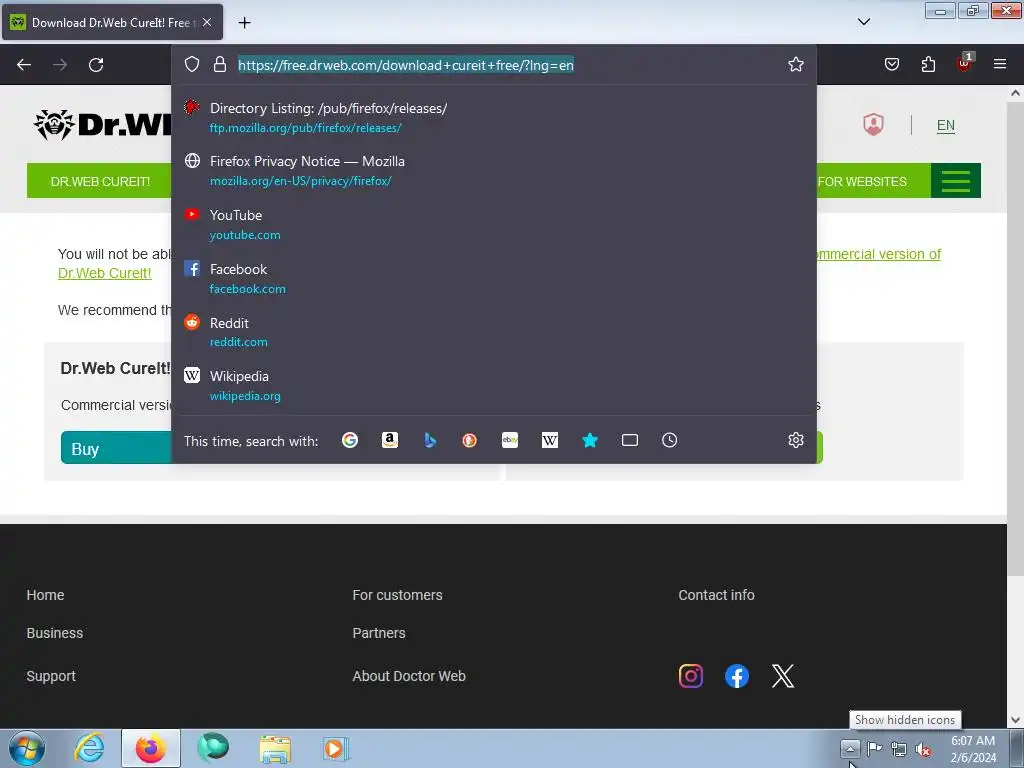
Task: Open the Save to Pocket button
Action: 891,64
